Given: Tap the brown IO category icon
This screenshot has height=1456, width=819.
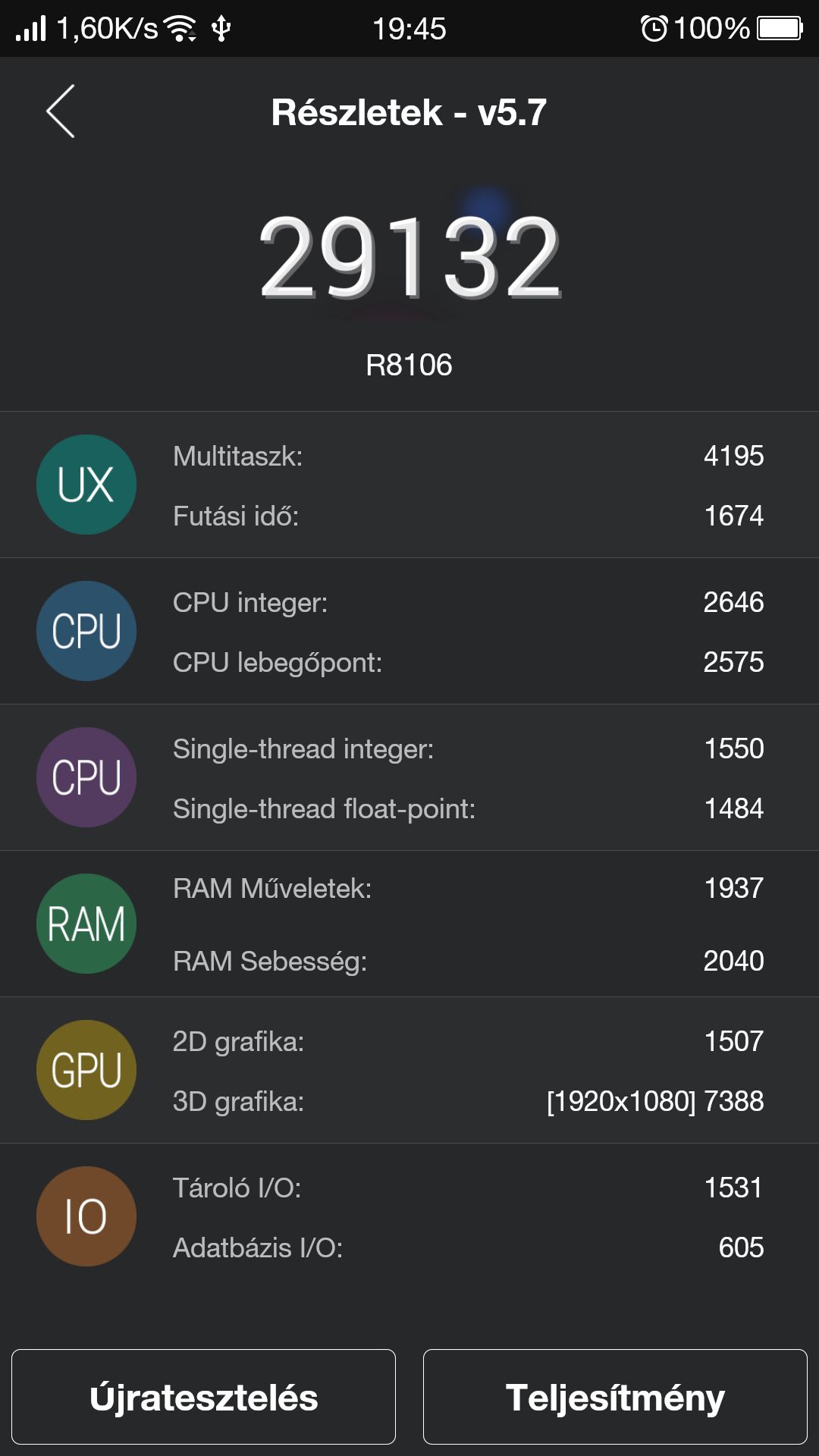Looking at the screenshot, I should [x=86, y=1216].
